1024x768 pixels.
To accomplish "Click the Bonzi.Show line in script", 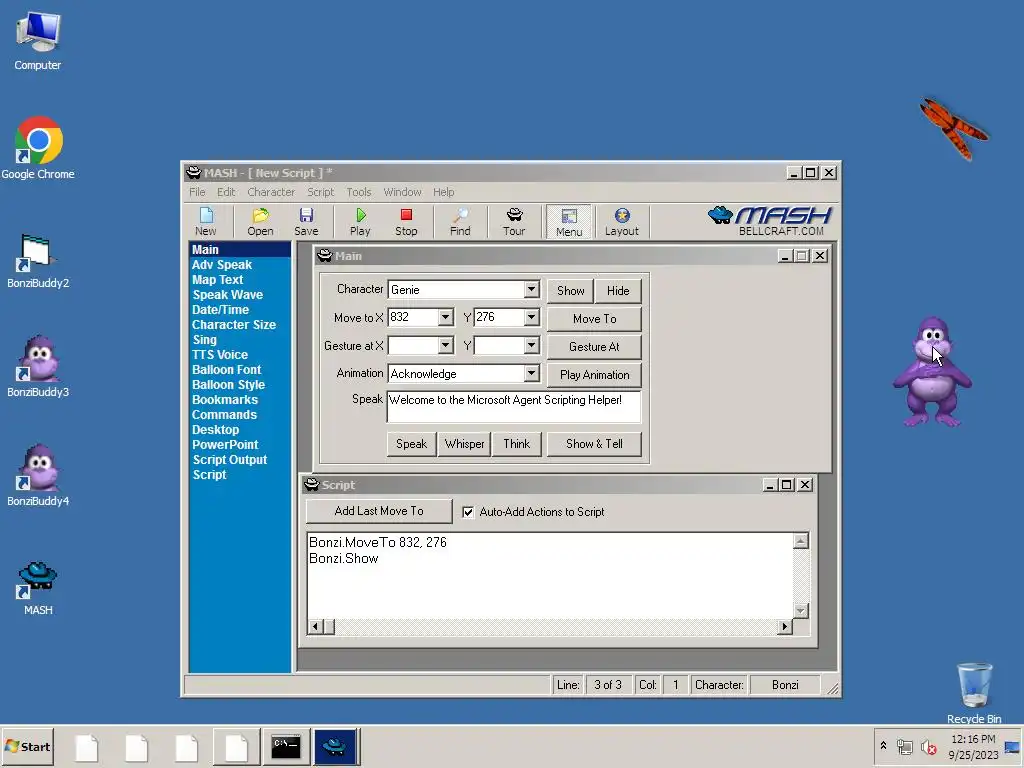I will click(x=344, y=558).
